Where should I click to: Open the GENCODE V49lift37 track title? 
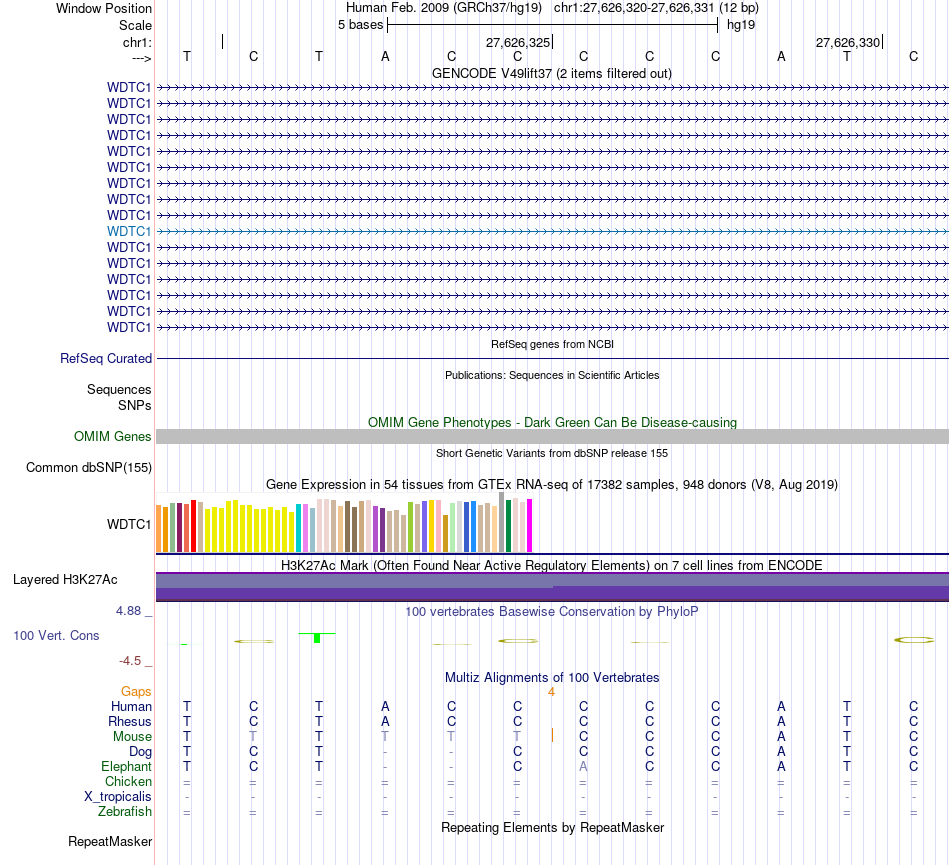click(552, 73)
